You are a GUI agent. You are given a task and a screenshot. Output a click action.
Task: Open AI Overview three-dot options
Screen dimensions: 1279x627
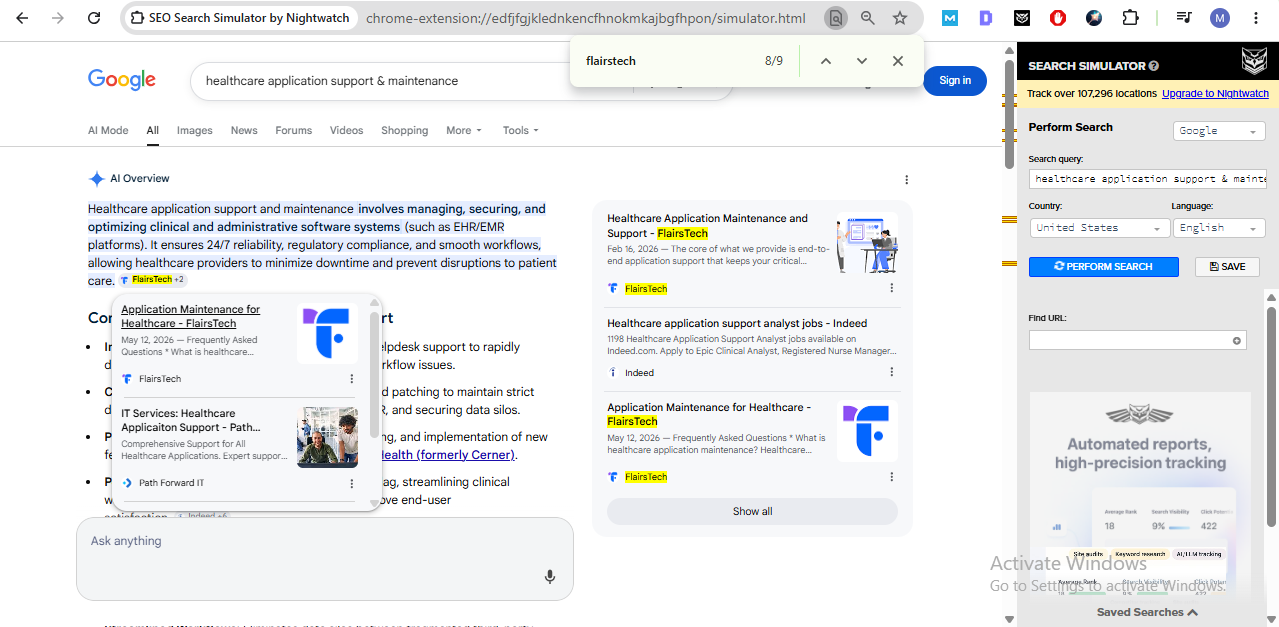[x=907, y=180]
